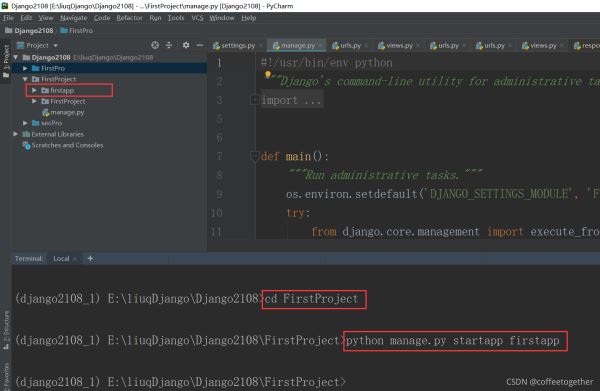The height and width of the screenshot is (391, 600).
Task: Expand the firstapp folder
Action: coord(34,90)
